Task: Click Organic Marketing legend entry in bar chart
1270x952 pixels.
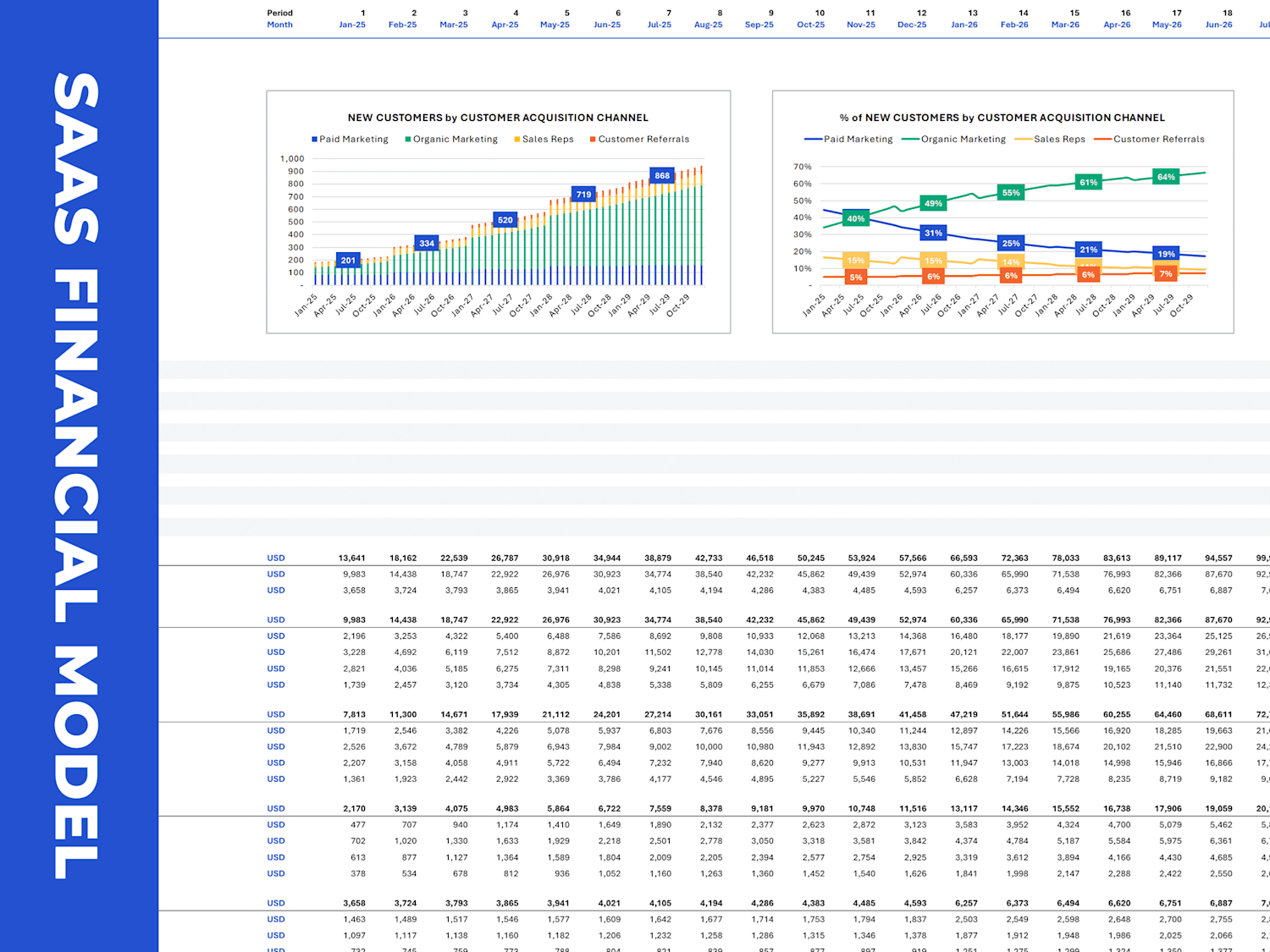Action: [451, 139]
